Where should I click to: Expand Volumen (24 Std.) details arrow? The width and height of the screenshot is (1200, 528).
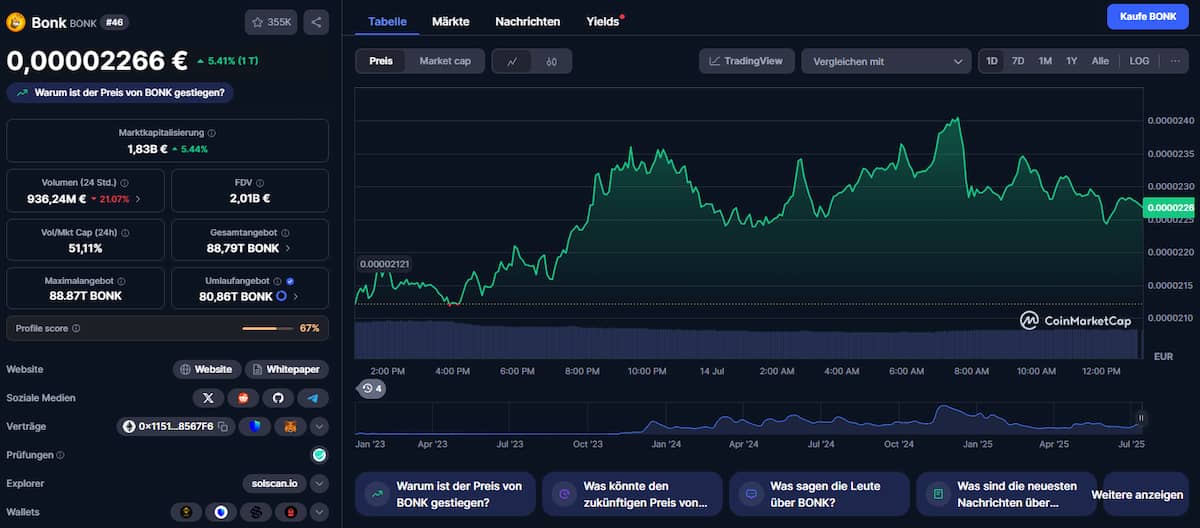(x=137, y=199)
